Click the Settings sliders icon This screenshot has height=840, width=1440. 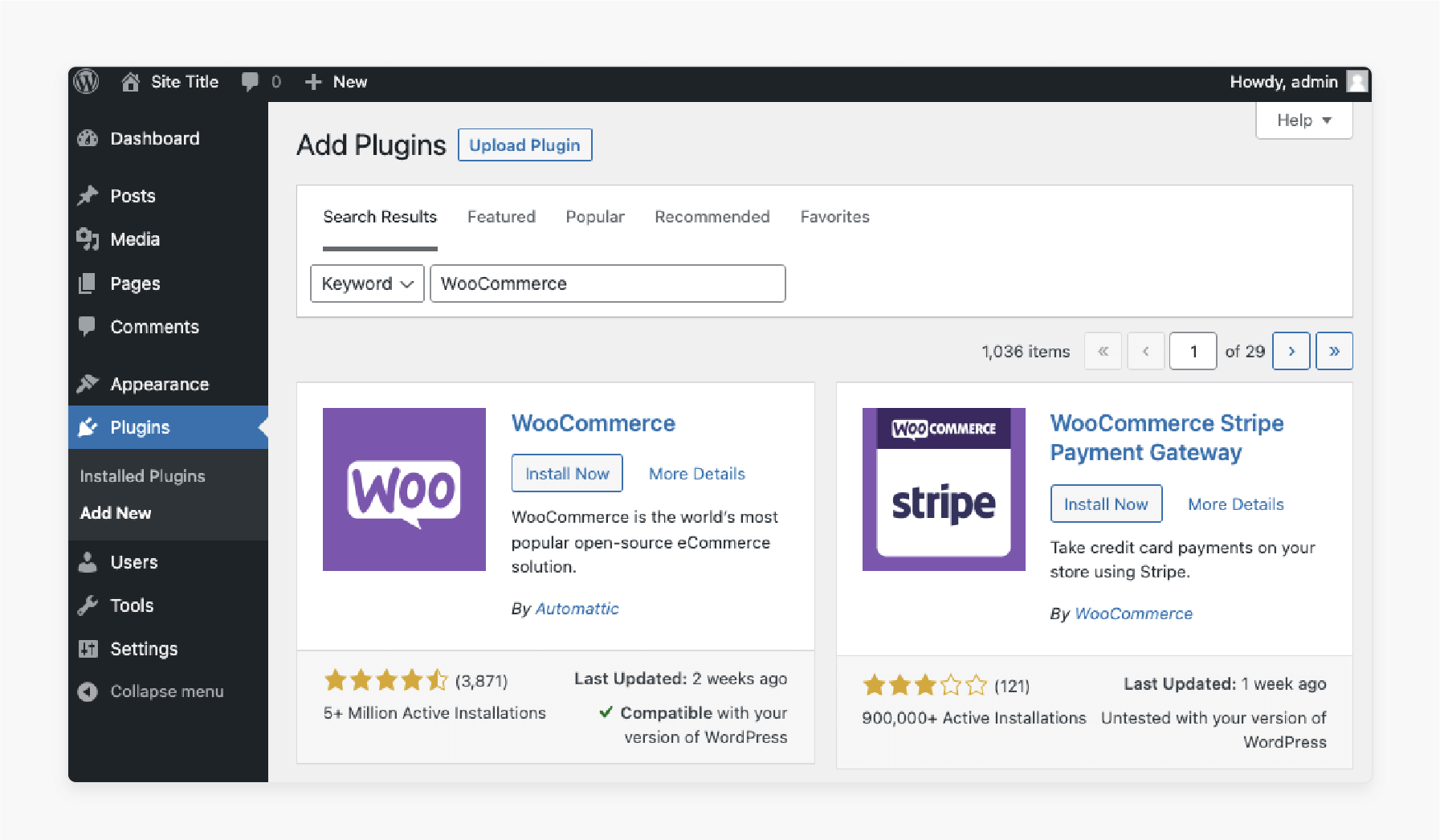(88, 649)
